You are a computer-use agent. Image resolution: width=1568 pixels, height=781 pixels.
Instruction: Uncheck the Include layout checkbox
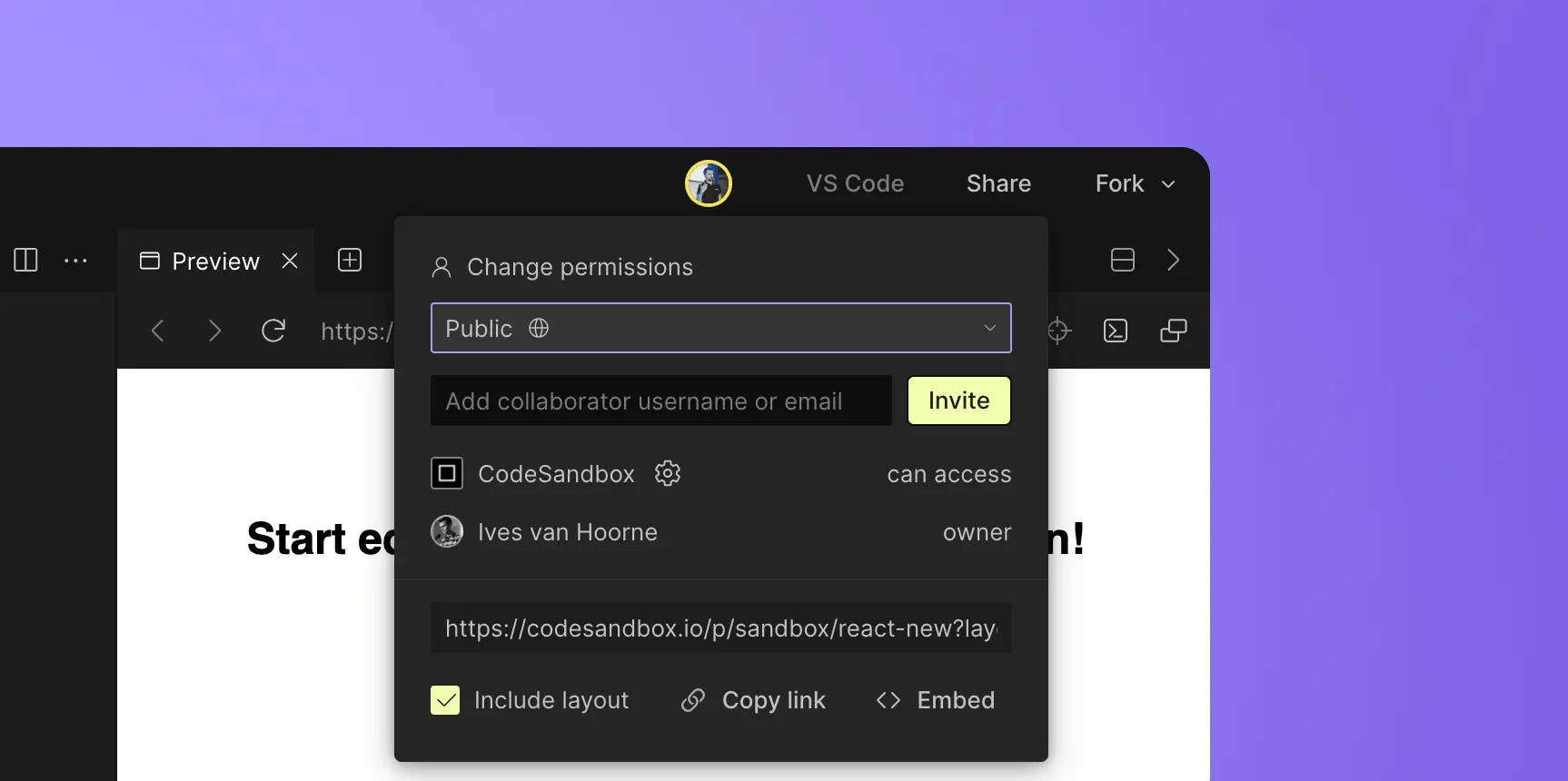click(x=444, y=700)
